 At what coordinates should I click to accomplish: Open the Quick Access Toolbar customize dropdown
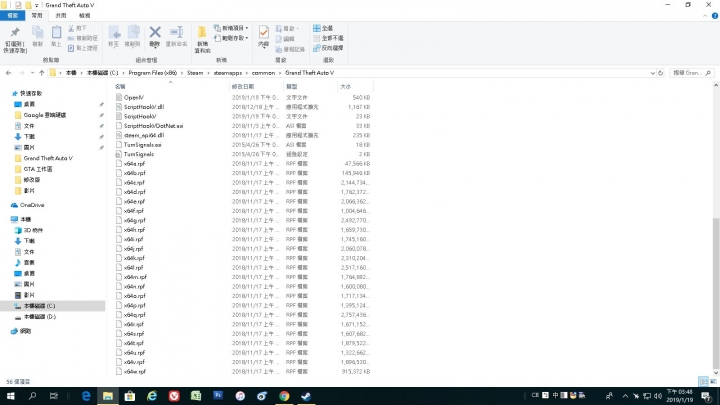click(x=36, y=6)
